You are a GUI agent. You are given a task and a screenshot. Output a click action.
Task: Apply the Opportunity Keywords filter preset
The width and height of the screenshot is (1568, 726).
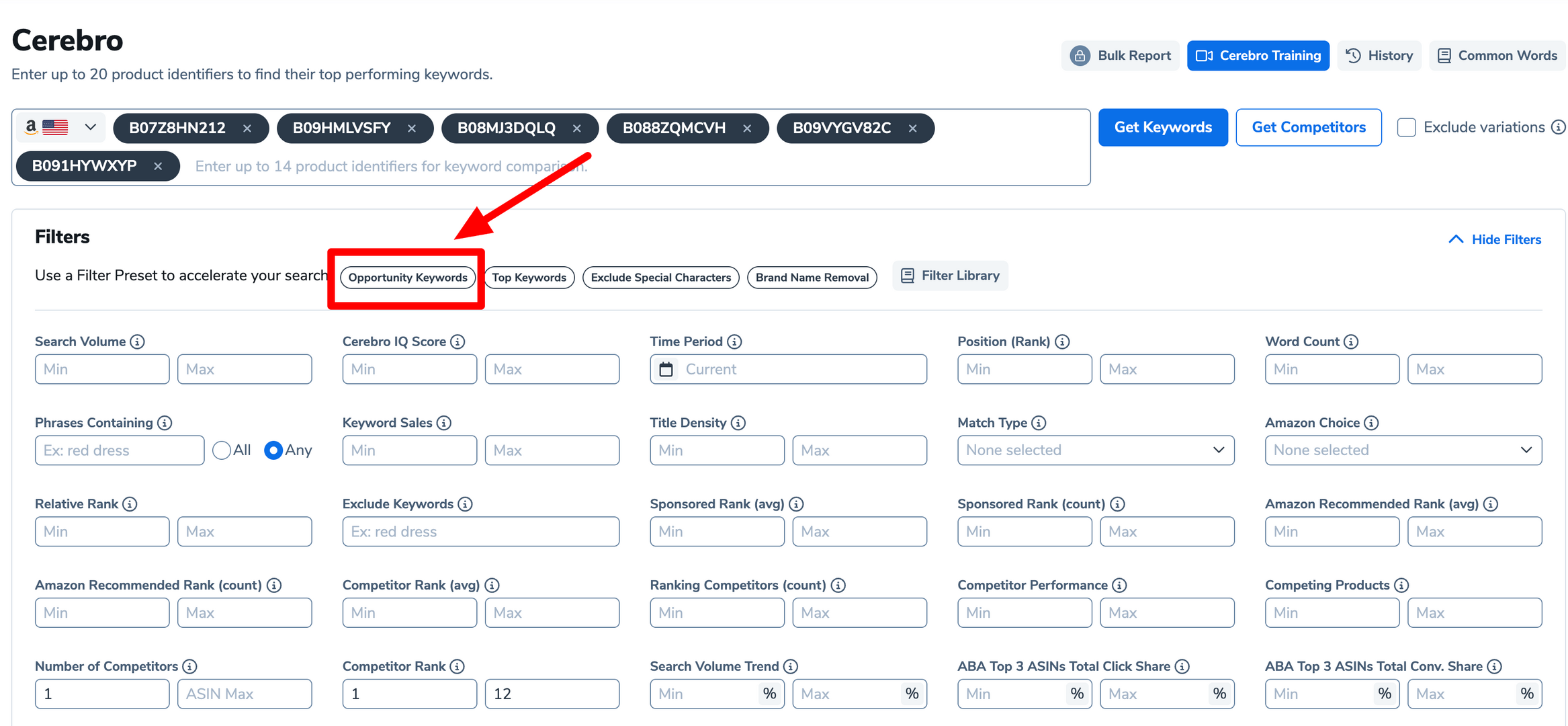coord(407,278)
